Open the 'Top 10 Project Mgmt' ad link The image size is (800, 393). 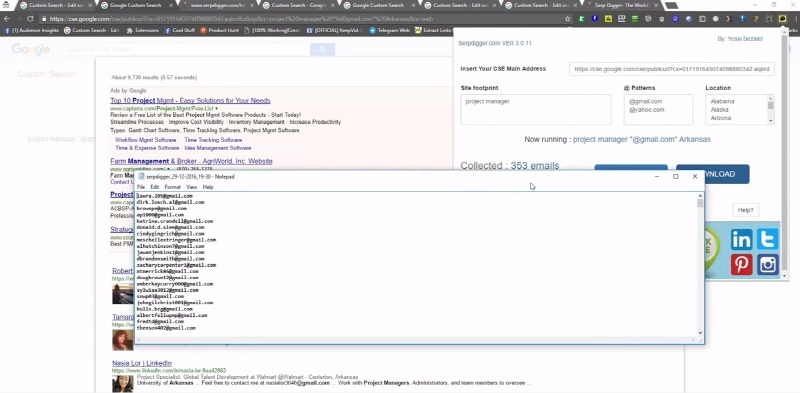[190, 101]
